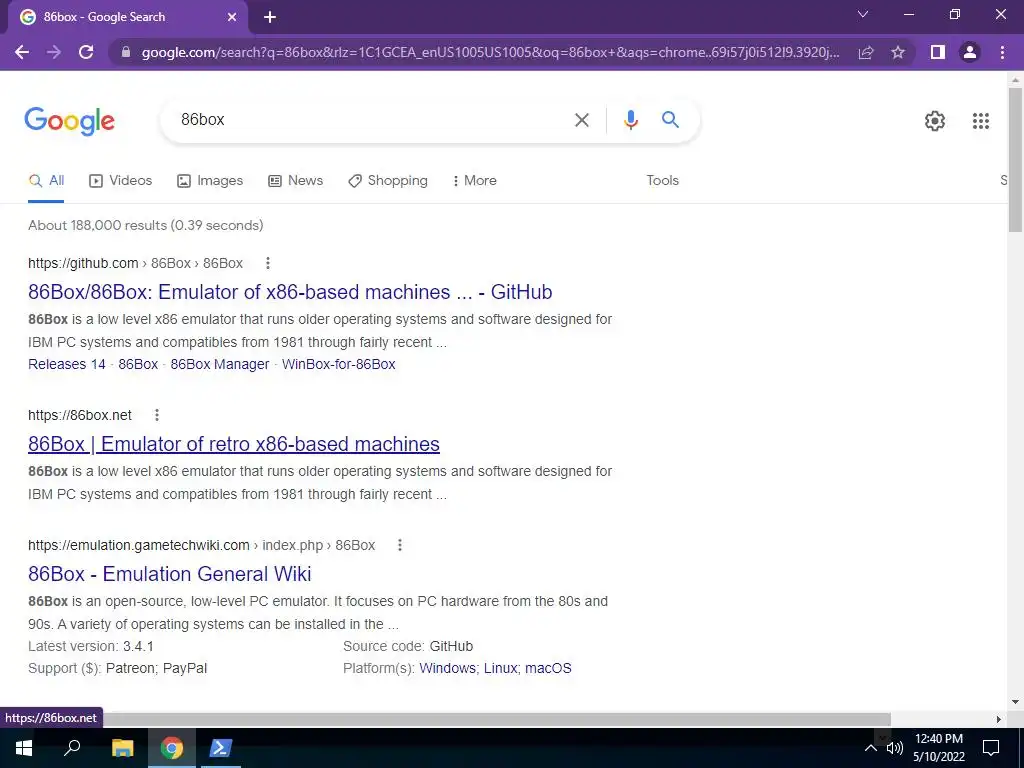Screen dimensions: 1024x768
Task: Reload the page with the refresh icon
Action: (x=86, y=52)
